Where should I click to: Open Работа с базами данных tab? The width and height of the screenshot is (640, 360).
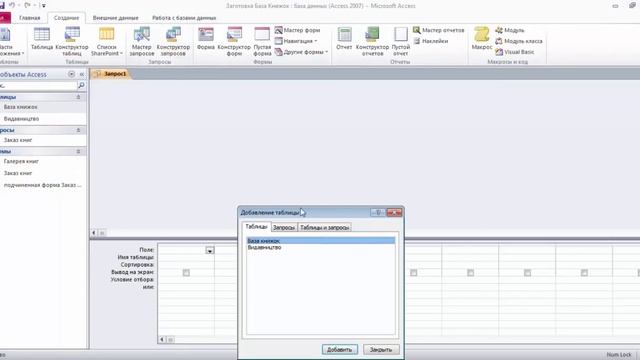click(x=184, y=18)
